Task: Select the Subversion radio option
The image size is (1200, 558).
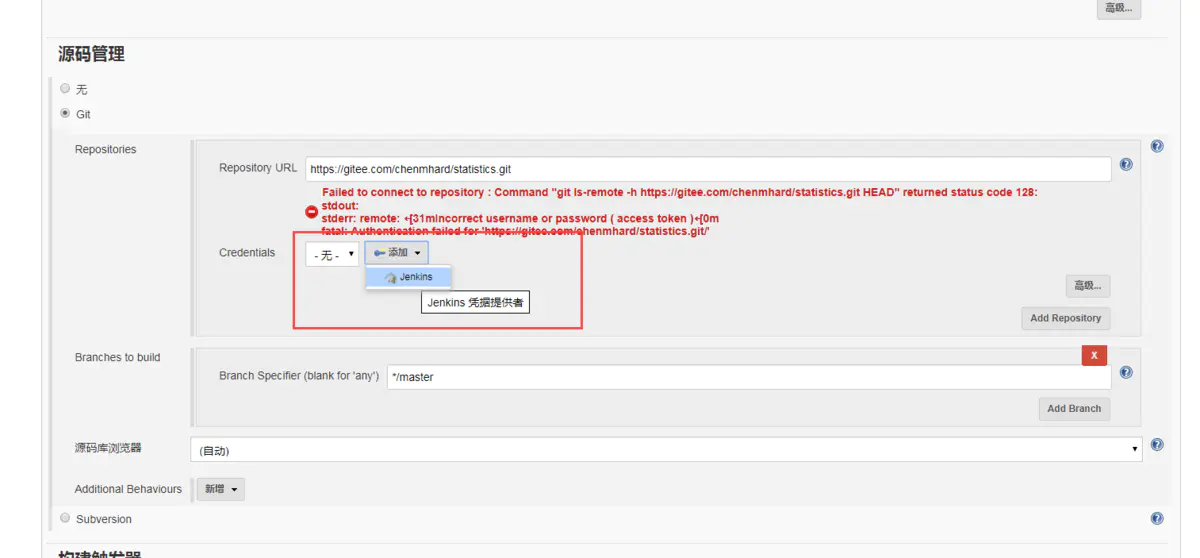Action: pos(65,518)
